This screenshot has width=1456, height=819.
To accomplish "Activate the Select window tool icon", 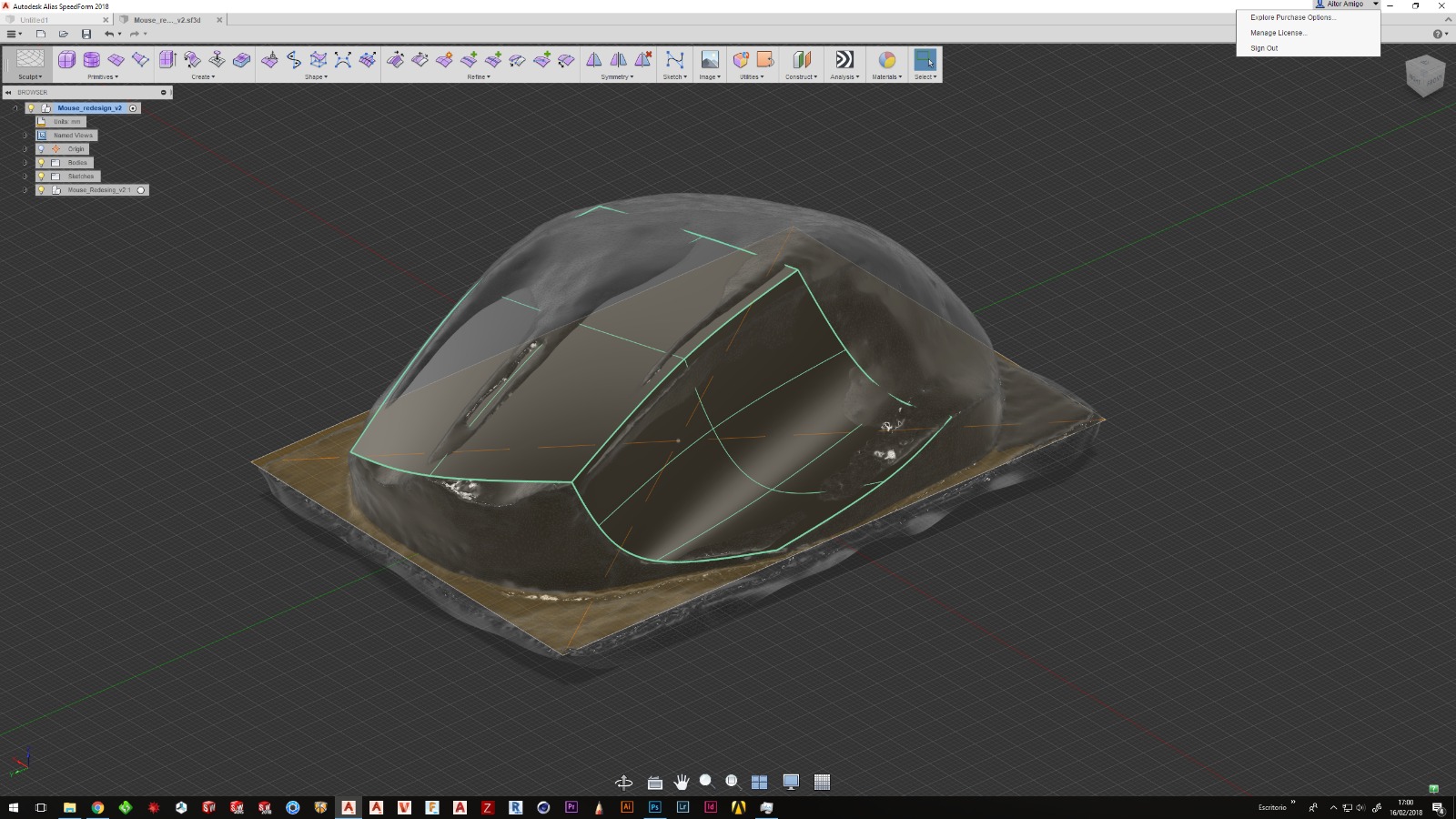I will [925, 60].
